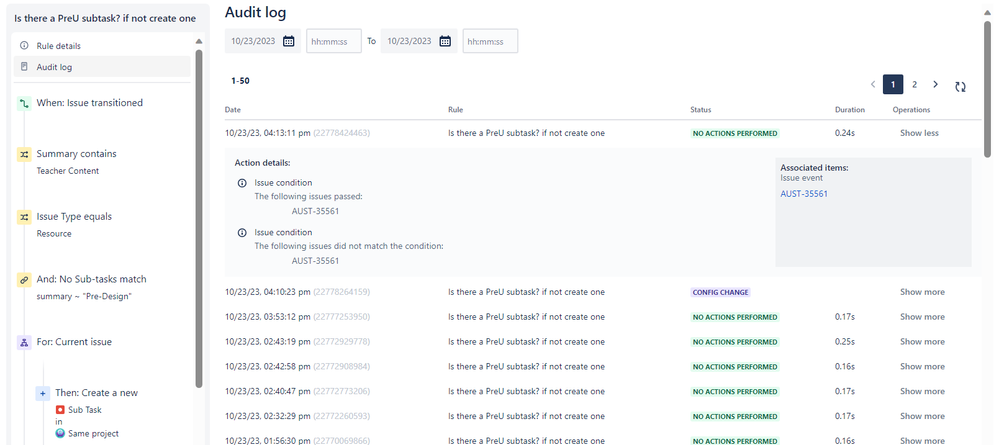Click the Audit log page heading
The image size is (999, 445).
click(255, 11)
